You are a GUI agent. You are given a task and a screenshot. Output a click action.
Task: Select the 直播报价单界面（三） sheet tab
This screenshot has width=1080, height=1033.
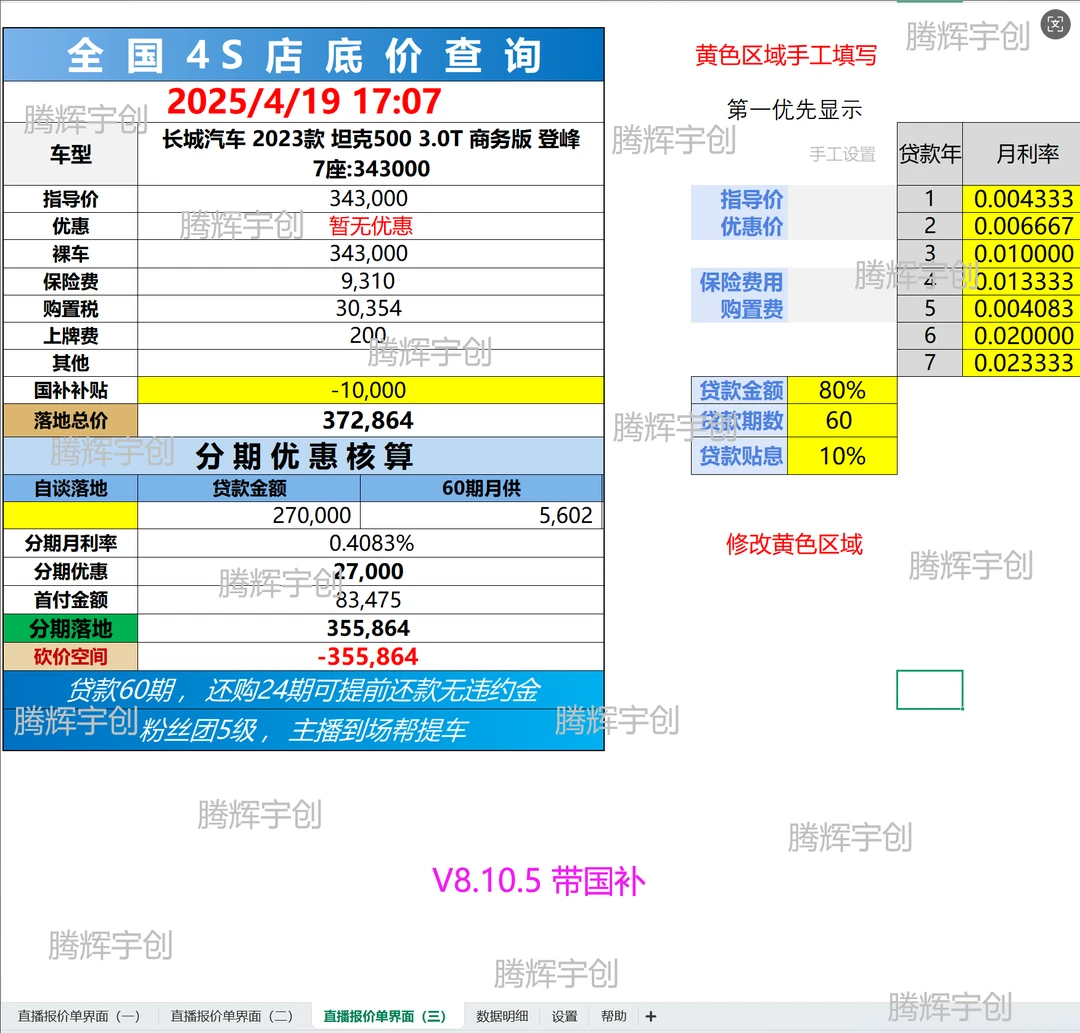[385, 1016]
